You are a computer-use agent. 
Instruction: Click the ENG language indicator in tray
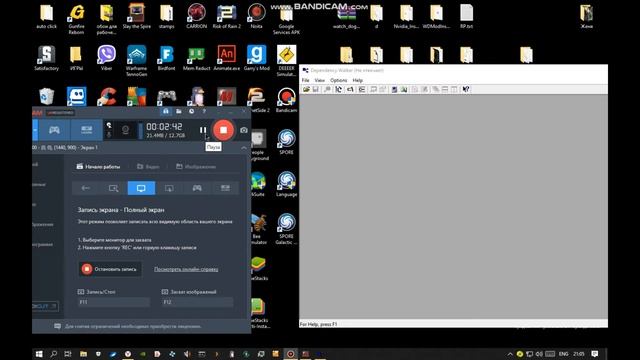564,354
